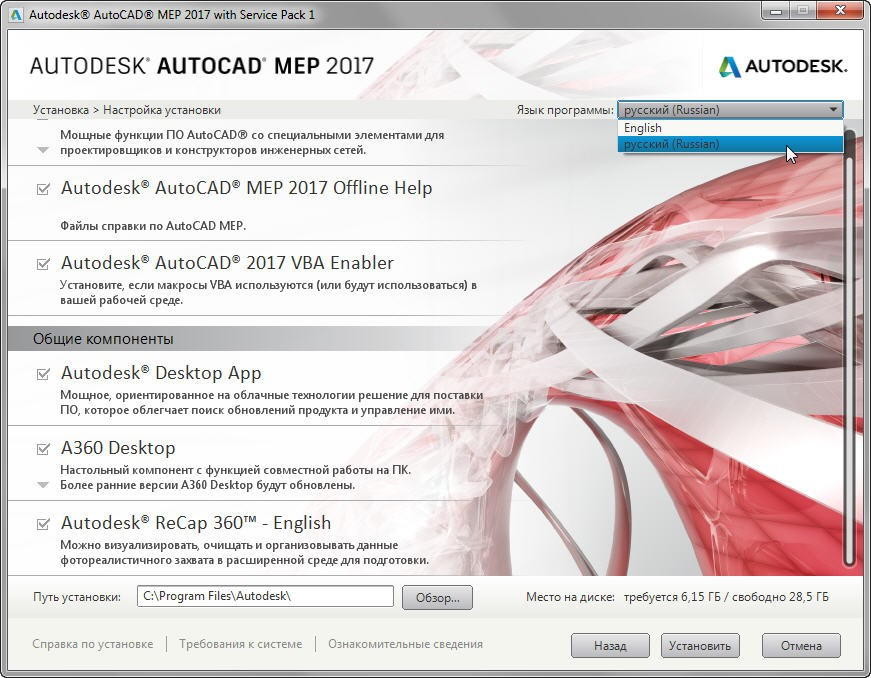Disable the Autodesk Desktop App component
The height and width of the screenshot is (678, 871).
pyautogui.click(x=43, y=374)
